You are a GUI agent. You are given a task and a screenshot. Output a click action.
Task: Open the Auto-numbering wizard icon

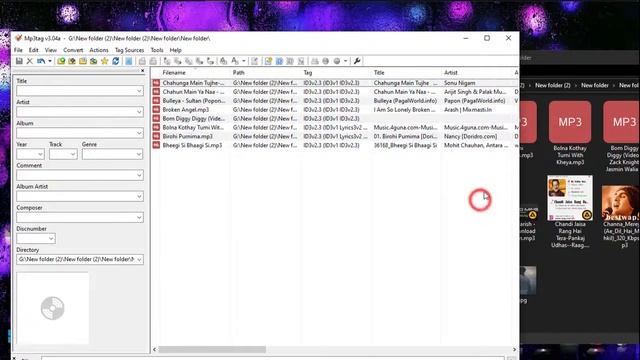[255, 61]
